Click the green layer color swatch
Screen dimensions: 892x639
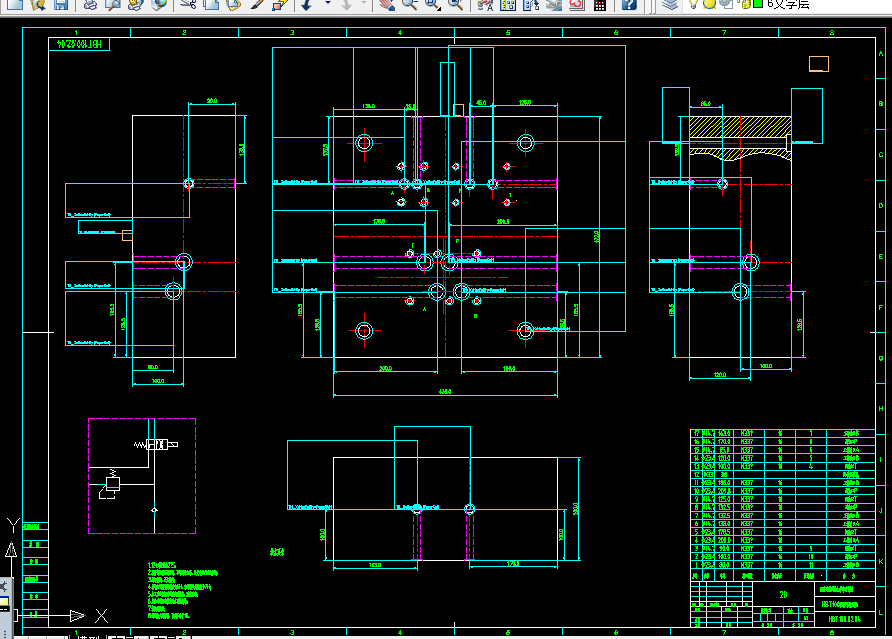[758, 4]
